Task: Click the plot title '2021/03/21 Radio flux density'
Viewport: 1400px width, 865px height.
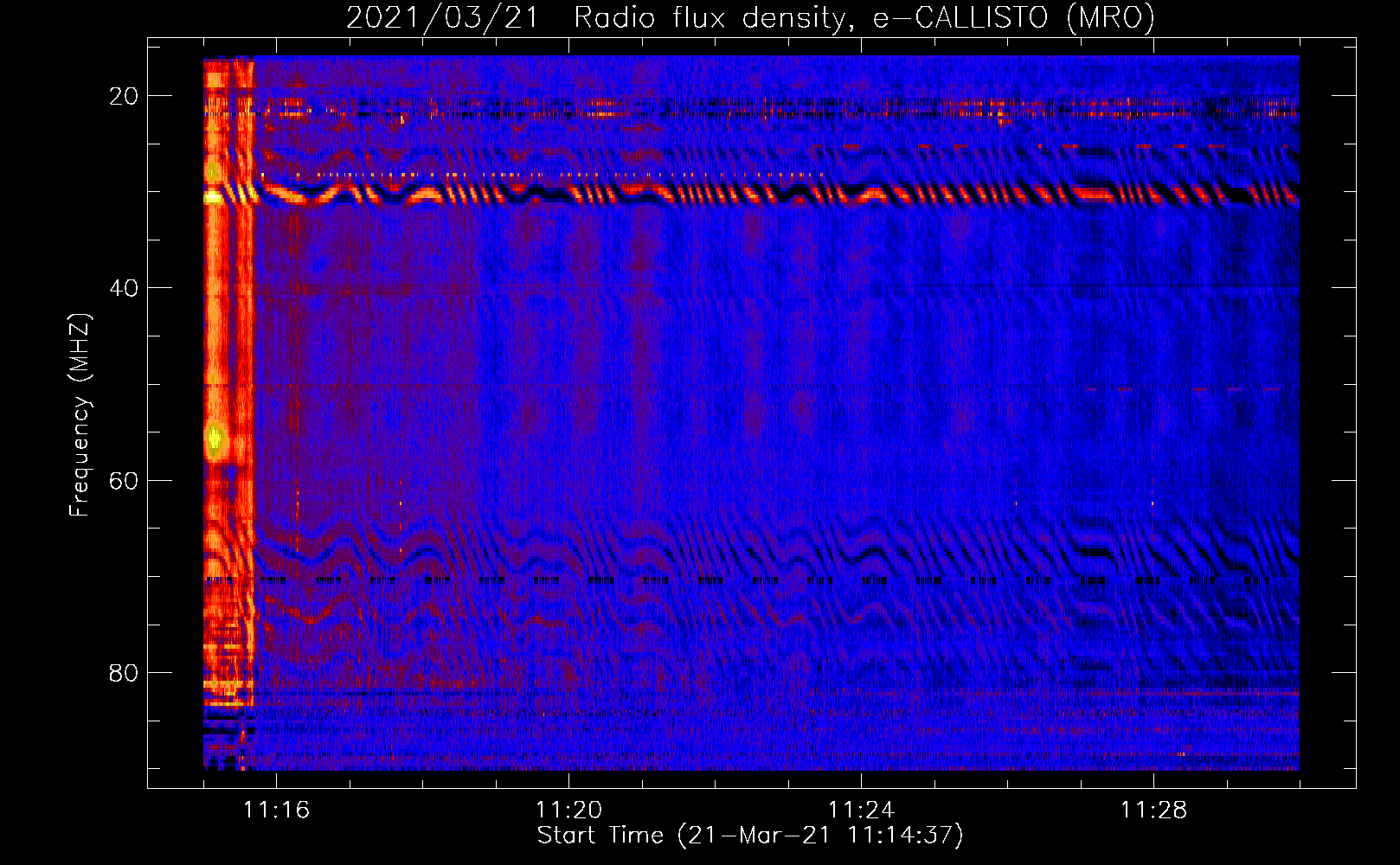Action: (750, 17)
